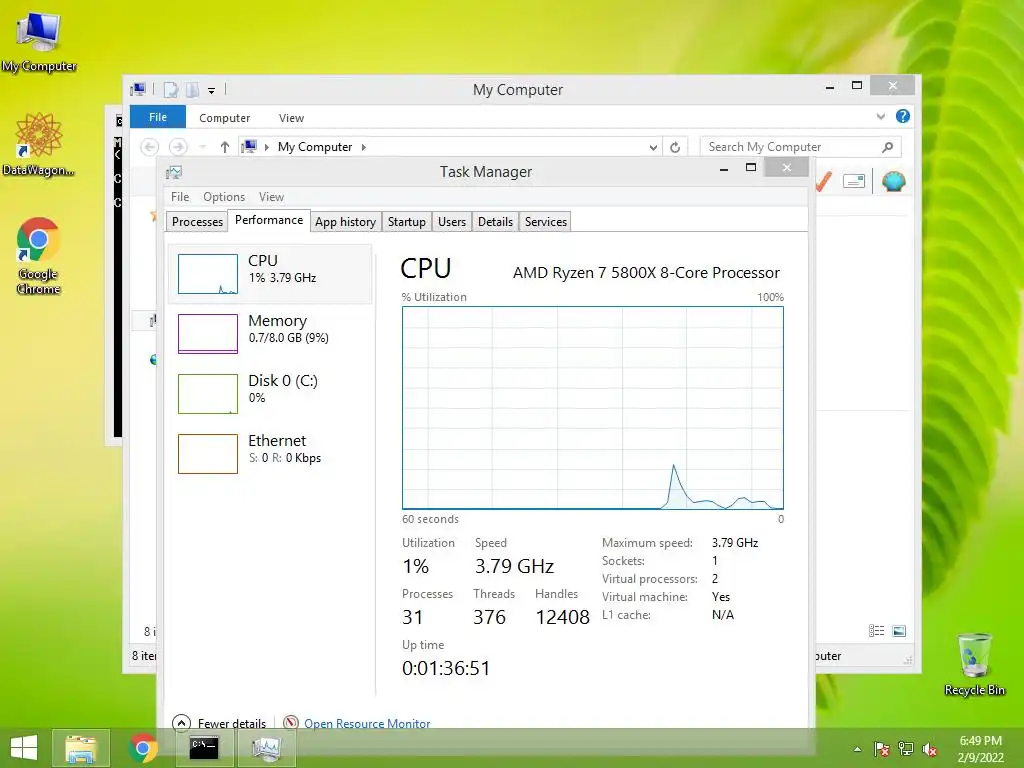
Task: Open Resource Monitor link
Action: point(367,724)
